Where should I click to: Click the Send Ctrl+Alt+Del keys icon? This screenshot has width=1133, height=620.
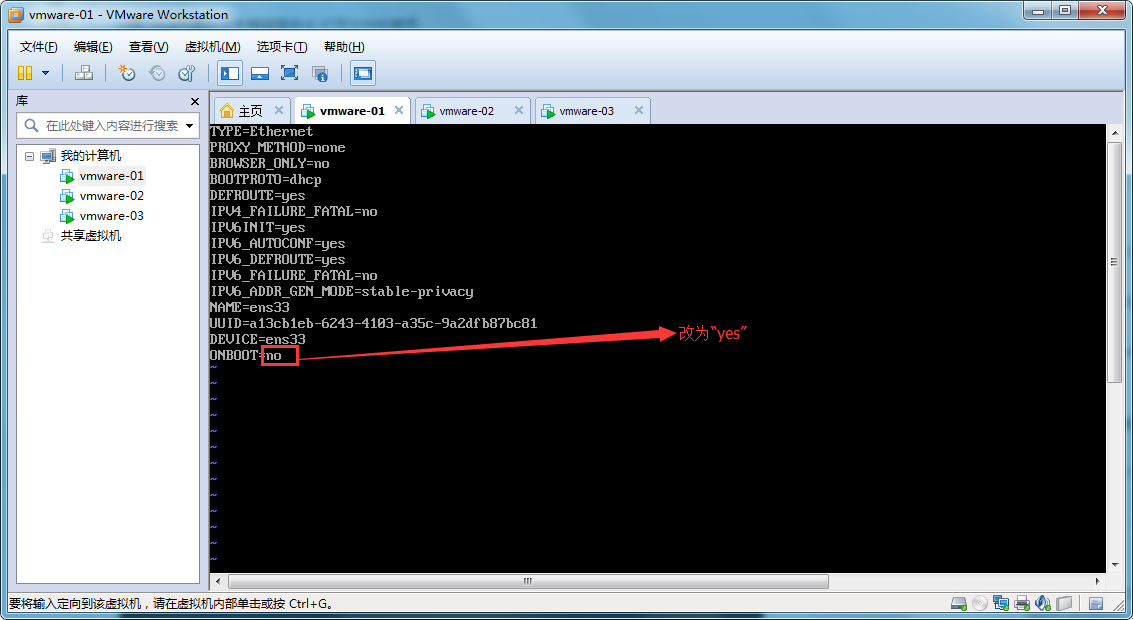click(84, 73)
